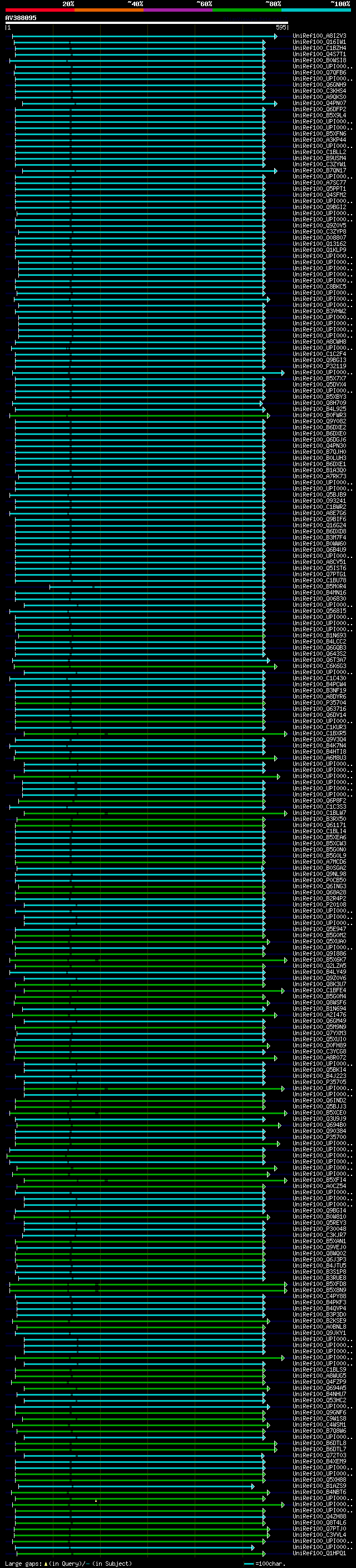Select hit label UniRef100_Q1KLP9
The image size is (356, 1568).
click(x=319, y=250)
